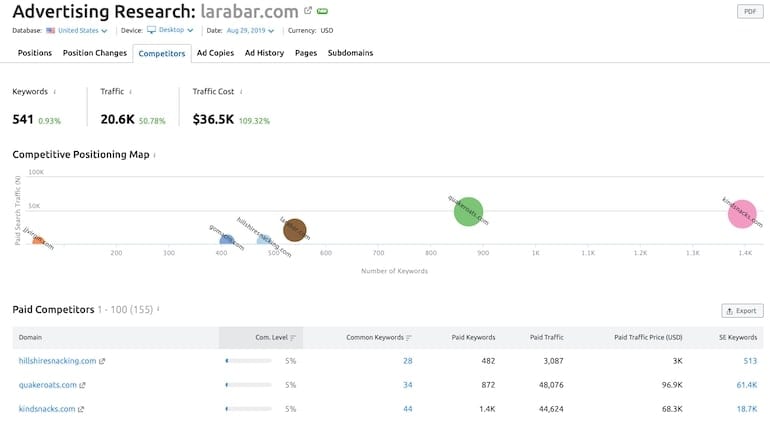Click the United States flag icon
Image resolution: width=770 pixels, height=423 pixels.
51,30
